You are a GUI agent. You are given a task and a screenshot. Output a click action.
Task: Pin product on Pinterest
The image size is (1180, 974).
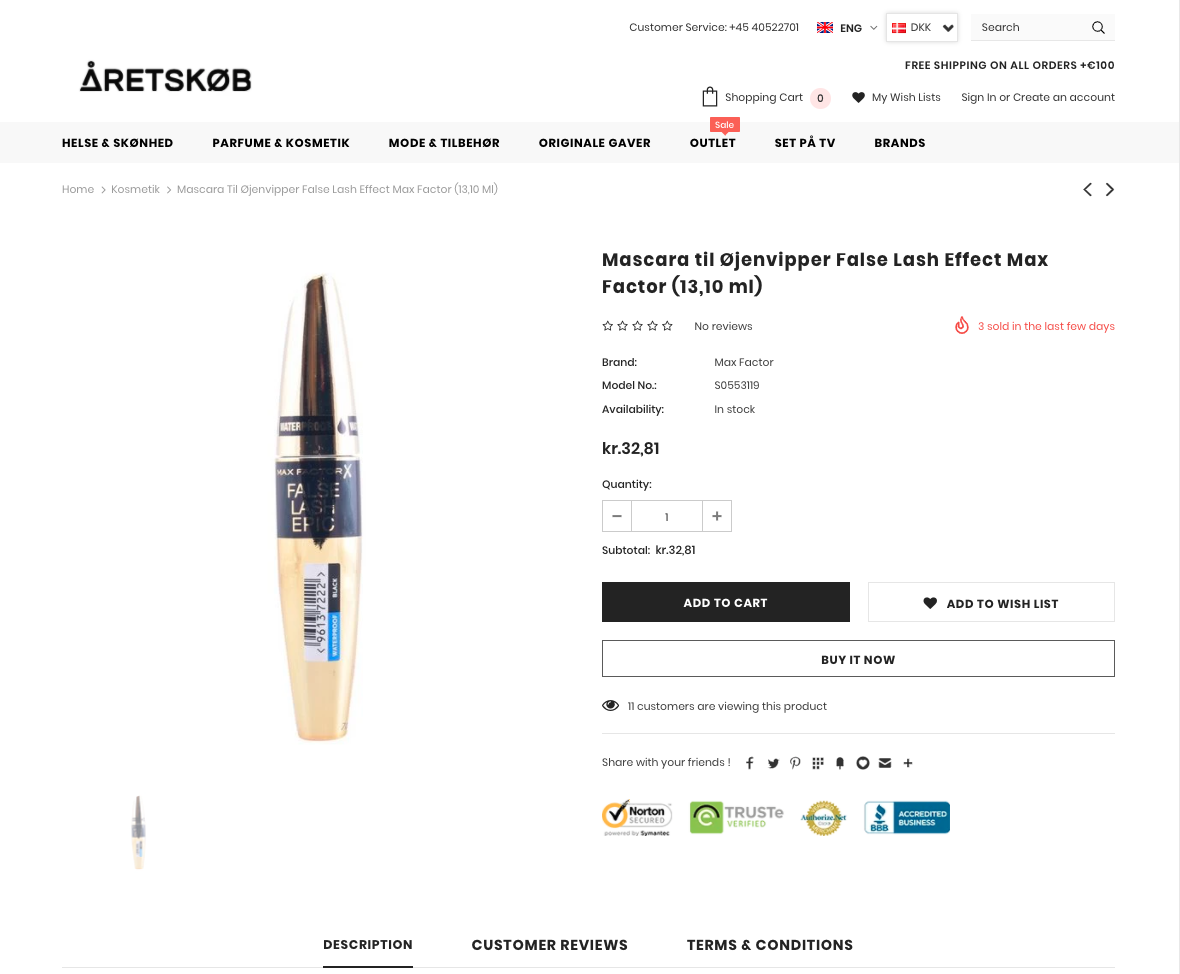(x=795, y=763)
